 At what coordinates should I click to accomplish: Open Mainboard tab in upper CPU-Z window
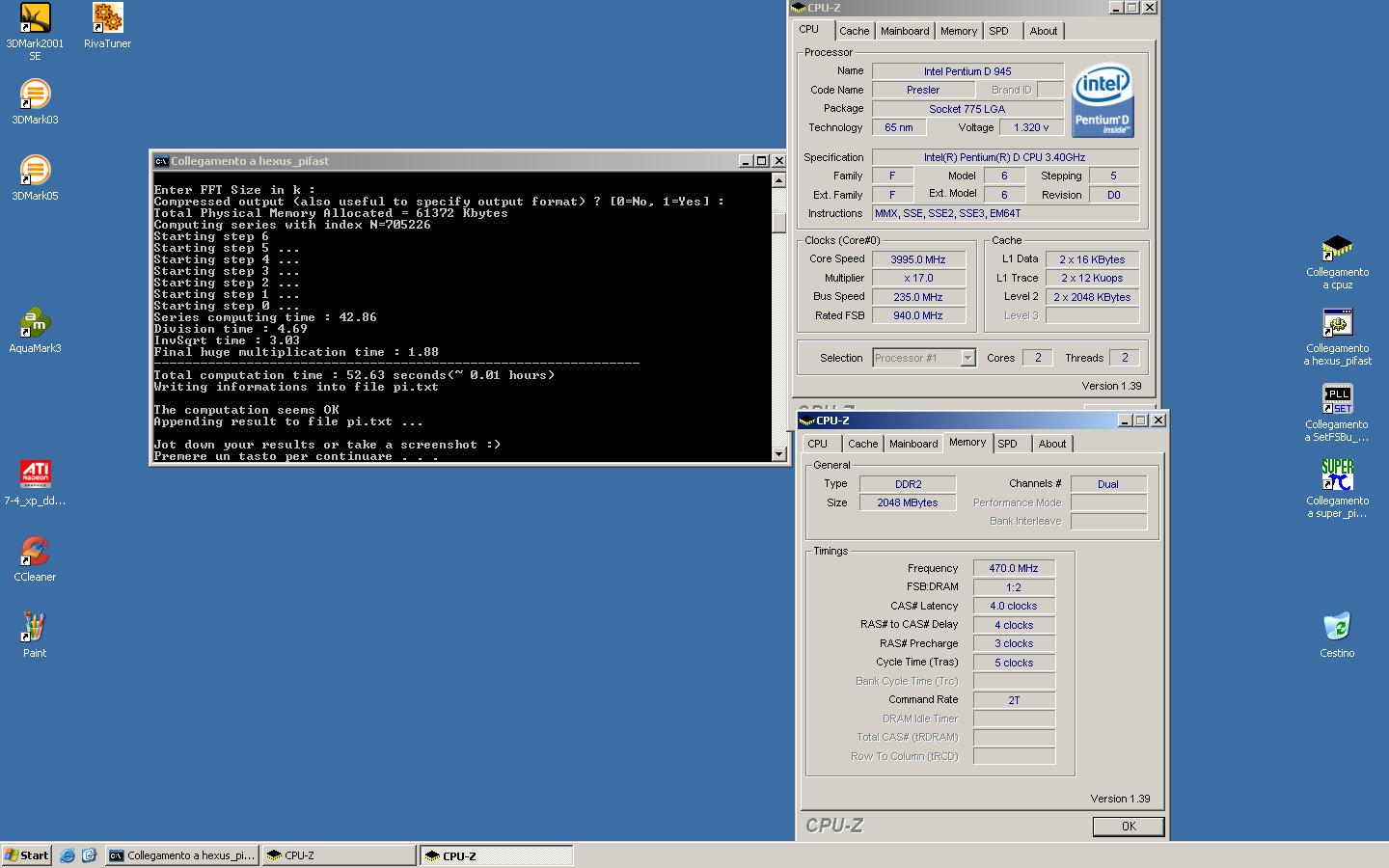(x=905, y=31)
